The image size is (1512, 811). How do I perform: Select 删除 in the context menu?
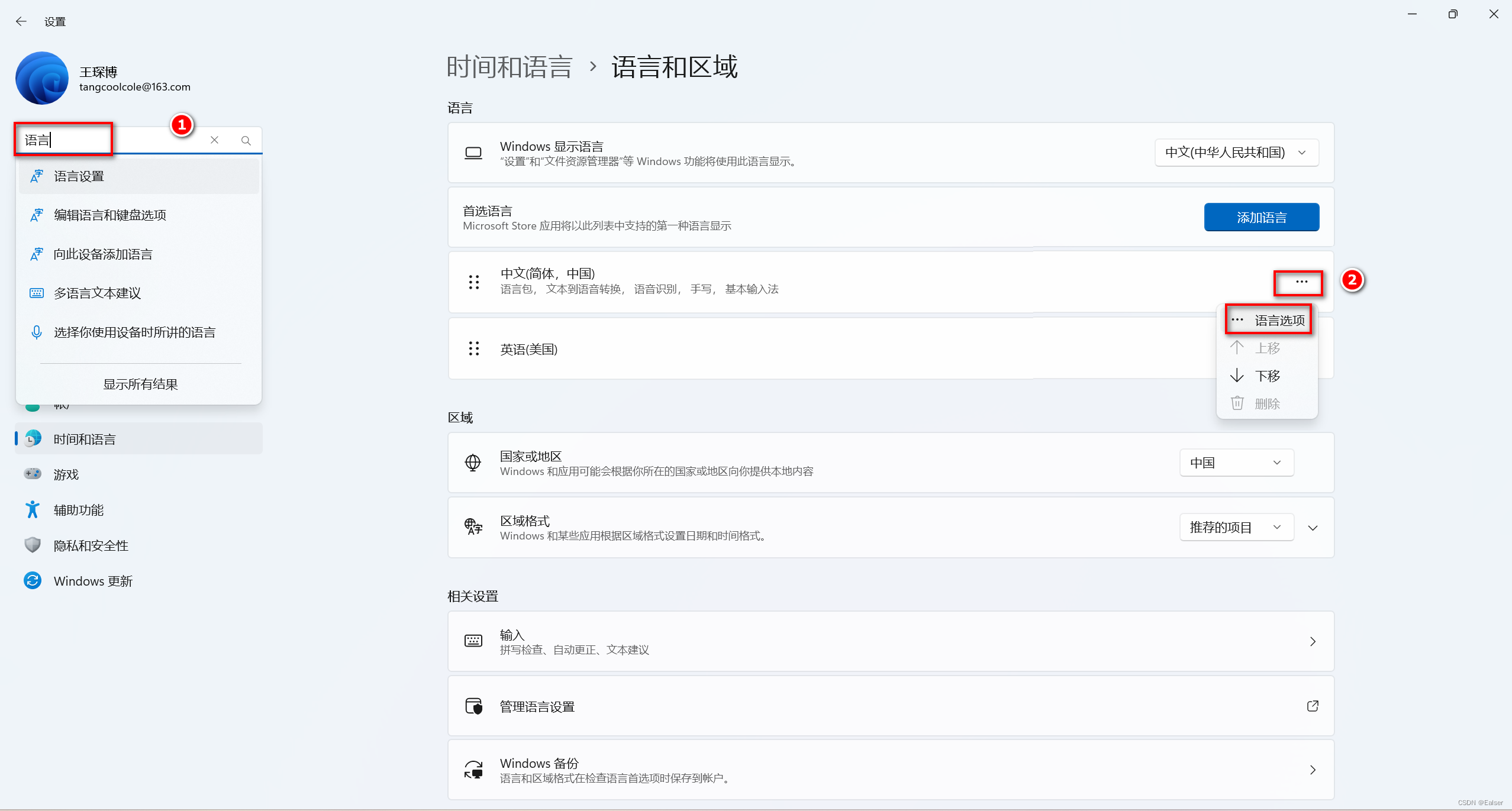click(x=1267, y=403)
